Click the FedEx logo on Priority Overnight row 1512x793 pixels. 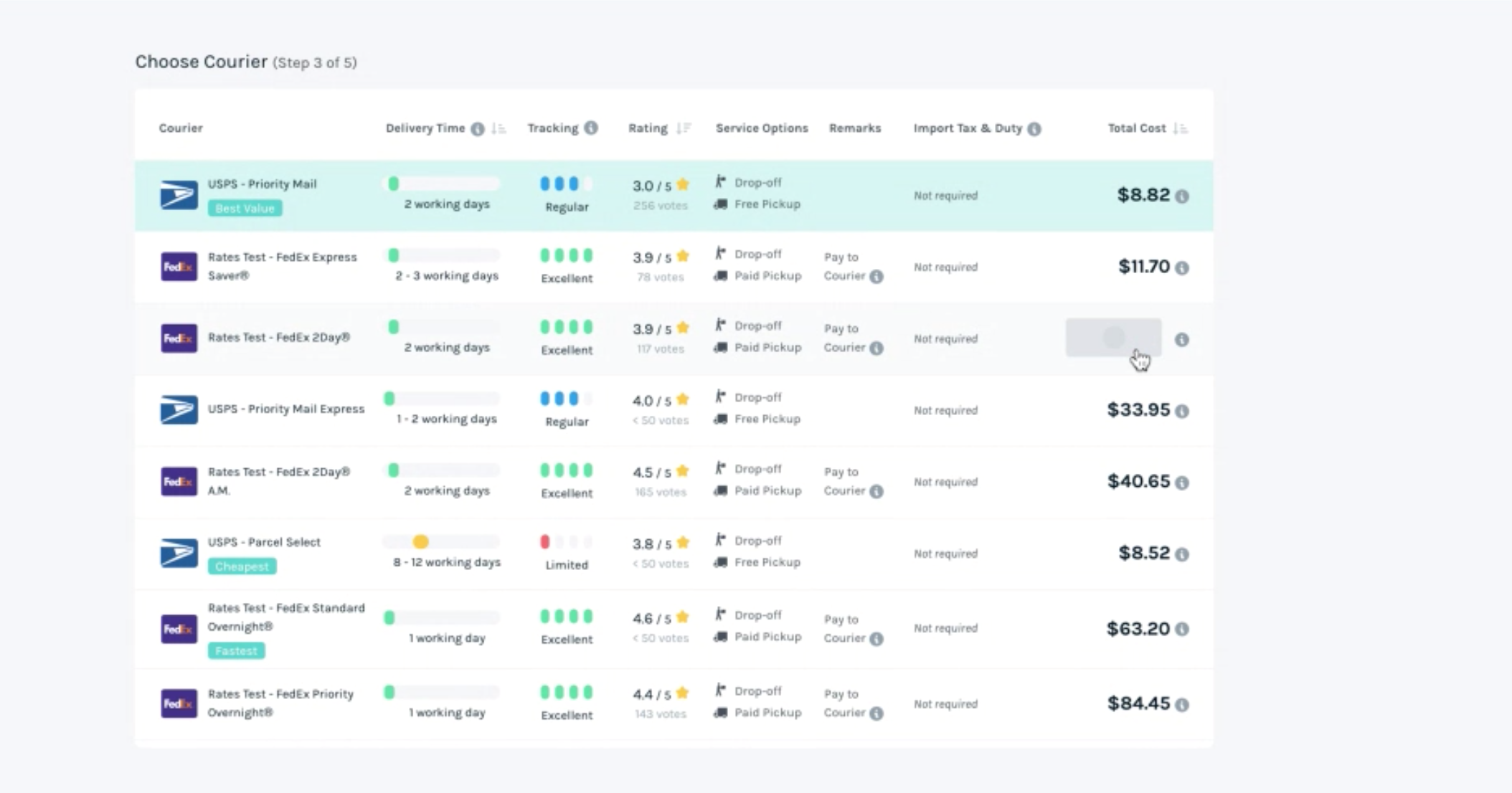[x=179, y=703]
